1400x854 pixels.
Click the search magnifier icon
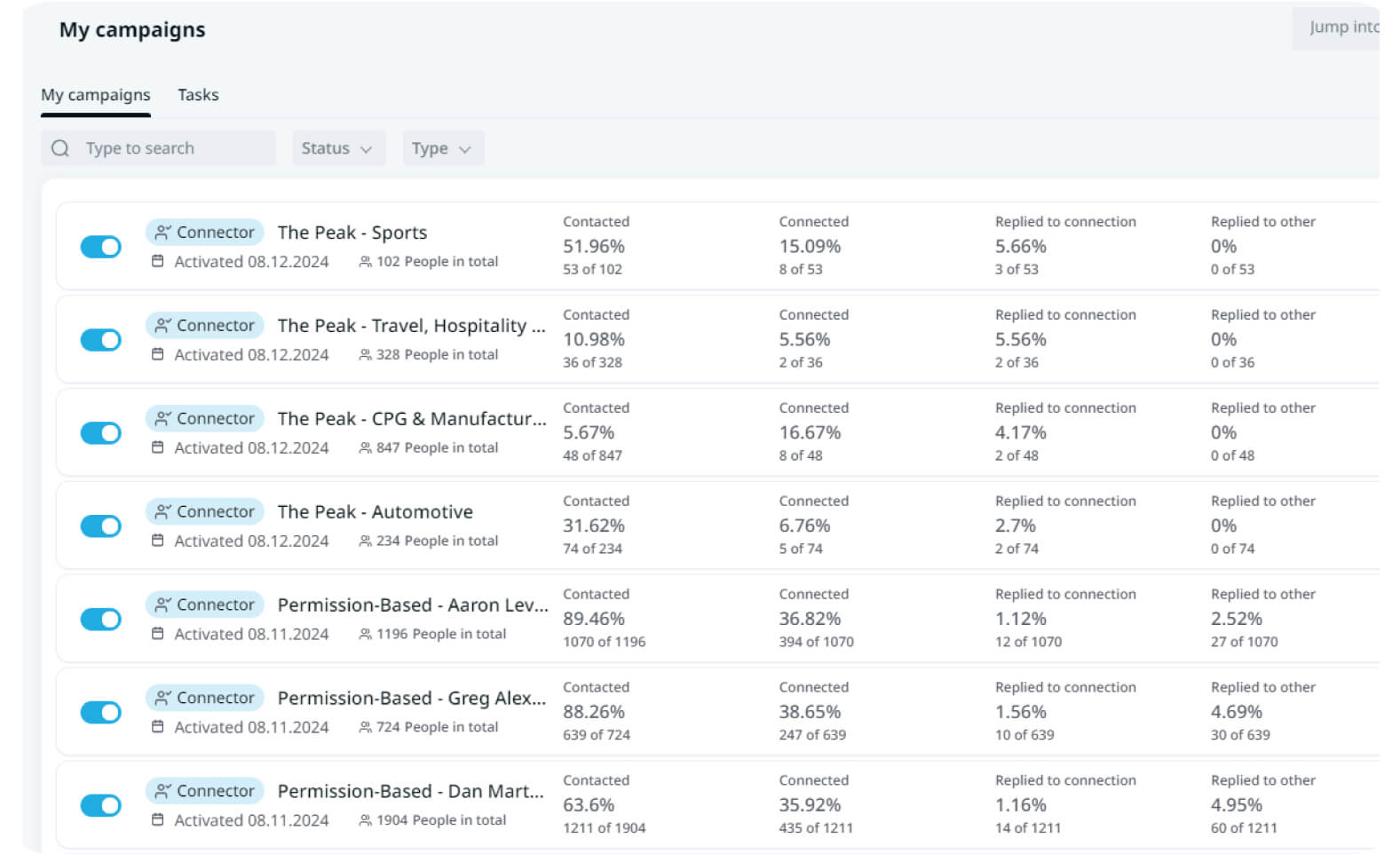point(60,148)
